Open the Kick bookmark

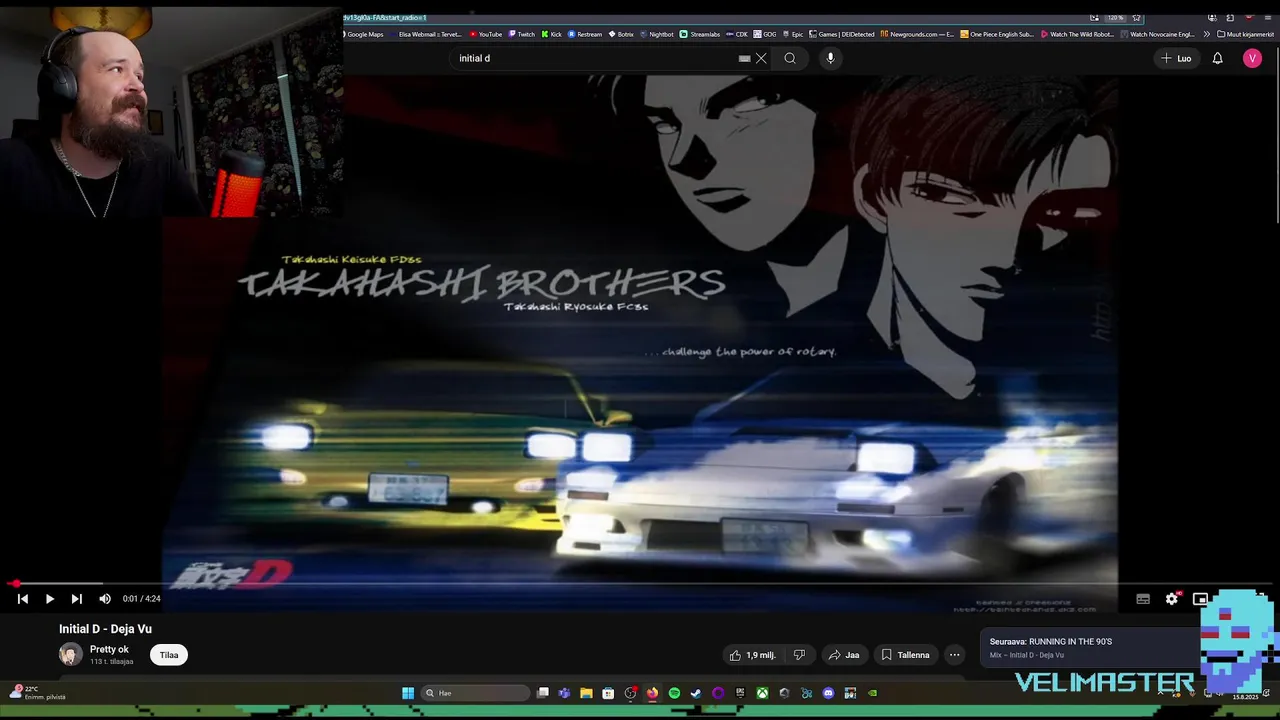coord(551,34)
